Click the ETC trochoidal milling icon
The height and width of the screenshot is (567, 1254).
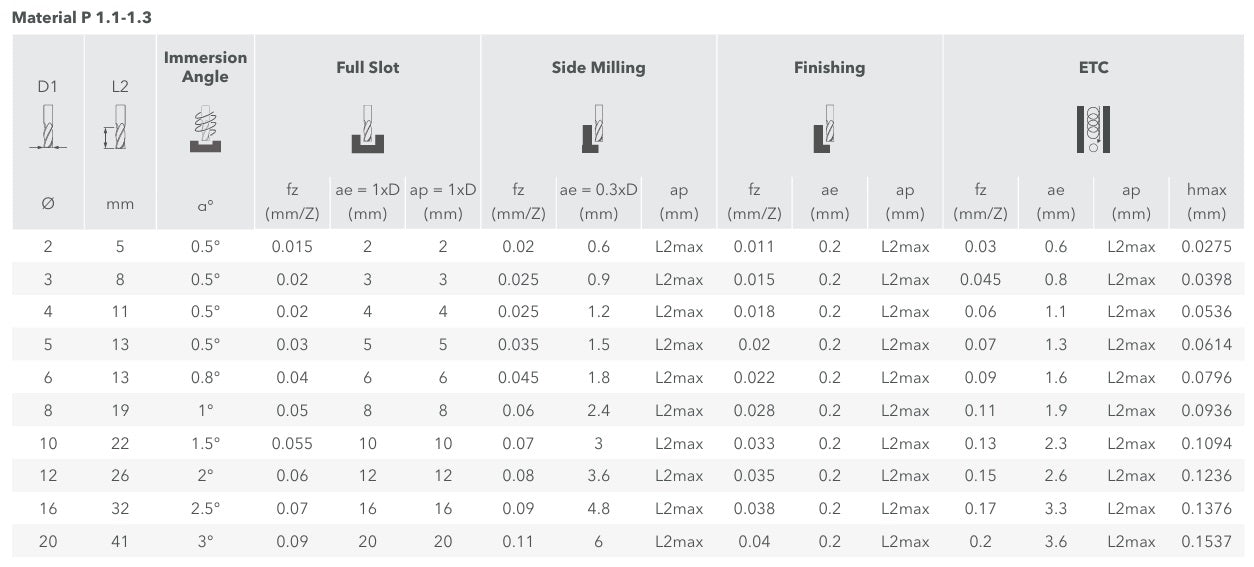click(1093, 129)
